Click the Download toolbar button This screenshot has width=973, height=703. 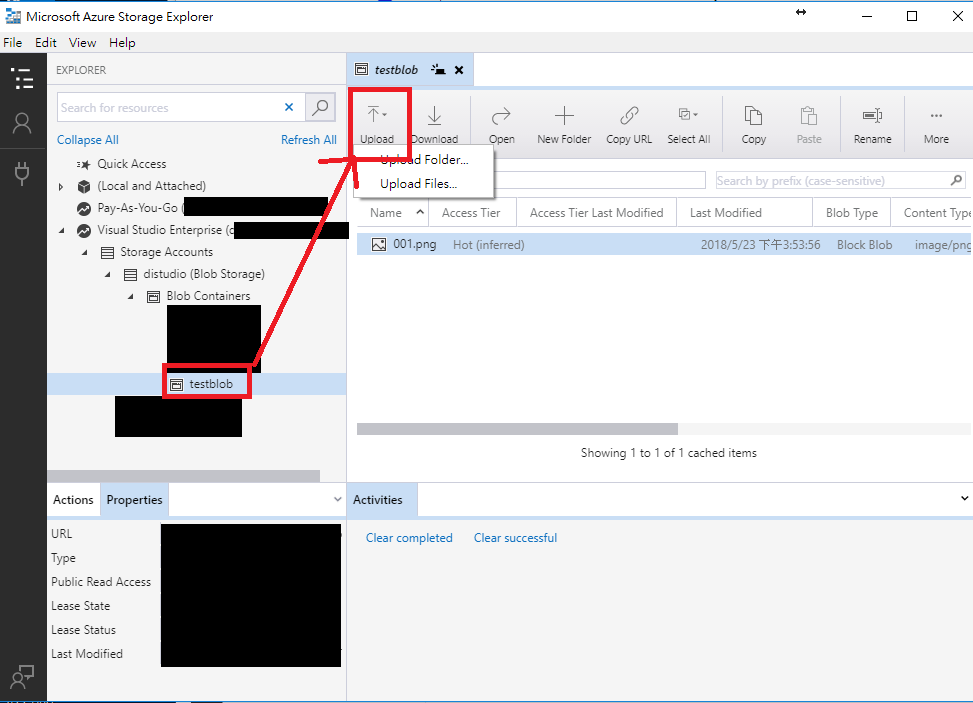click(435, 125)
